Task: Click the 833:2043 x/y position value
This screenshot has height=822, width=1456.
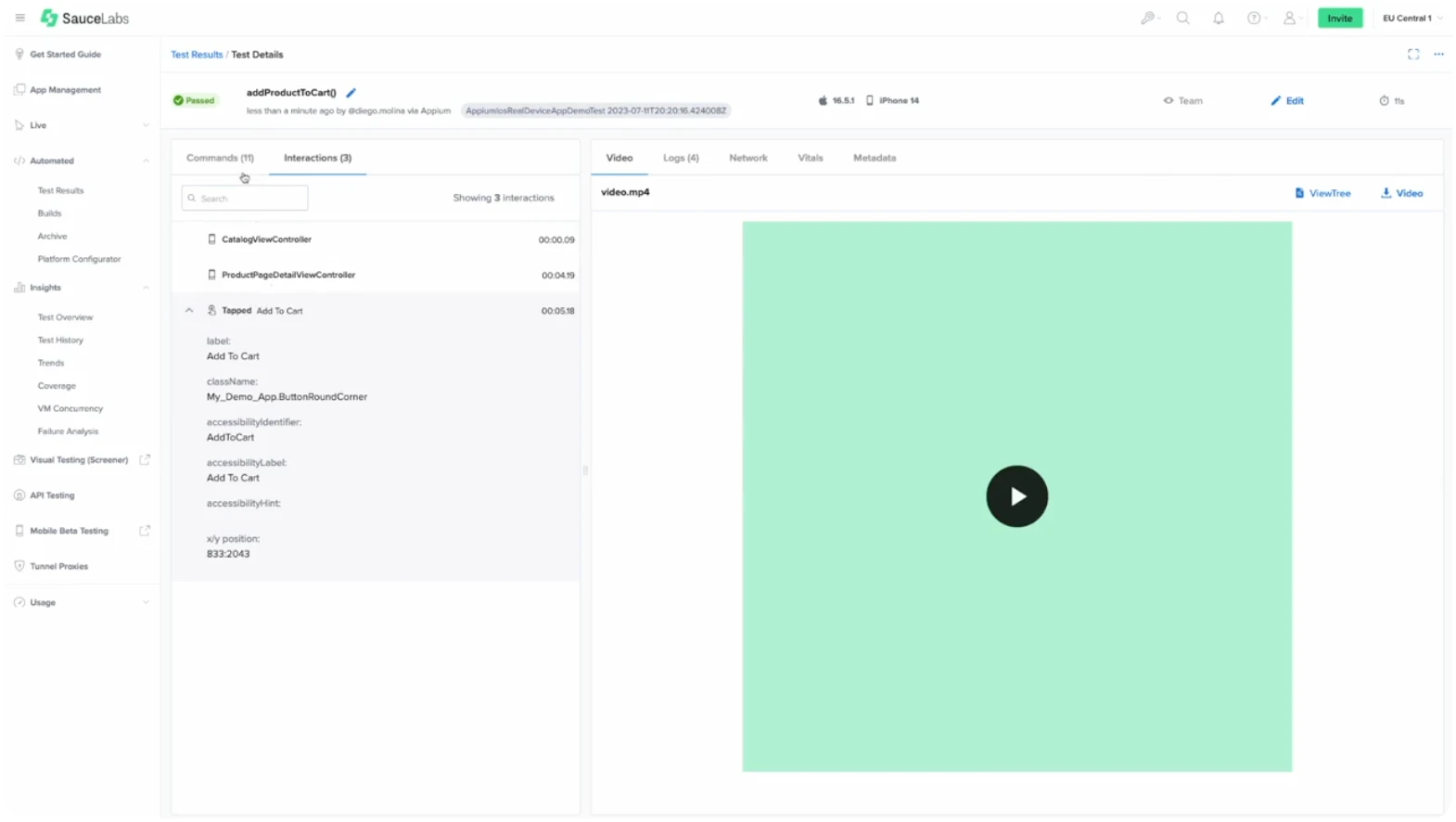Action: (228, 554)
